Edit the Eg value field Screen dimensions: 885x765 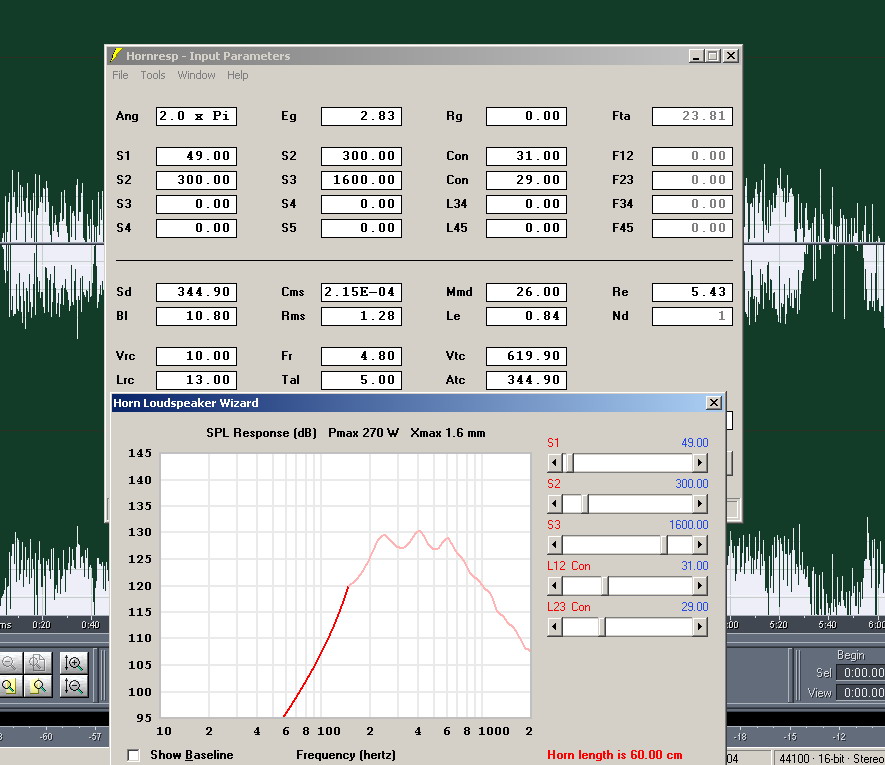(x=361, y=116)
